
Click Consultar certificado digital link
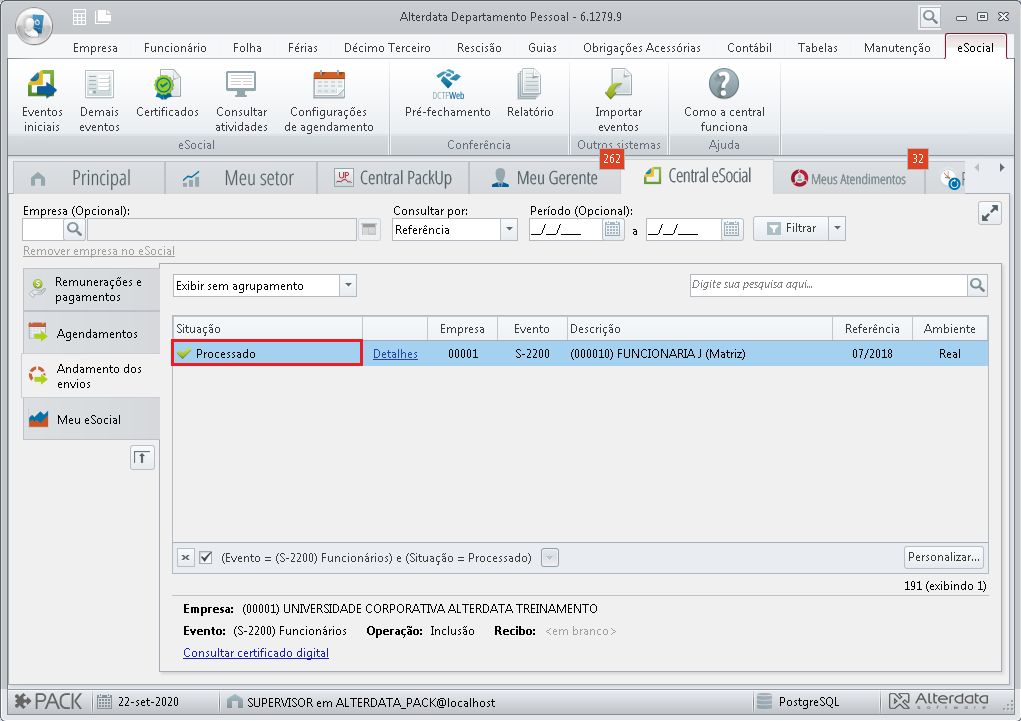coord(256,653)
